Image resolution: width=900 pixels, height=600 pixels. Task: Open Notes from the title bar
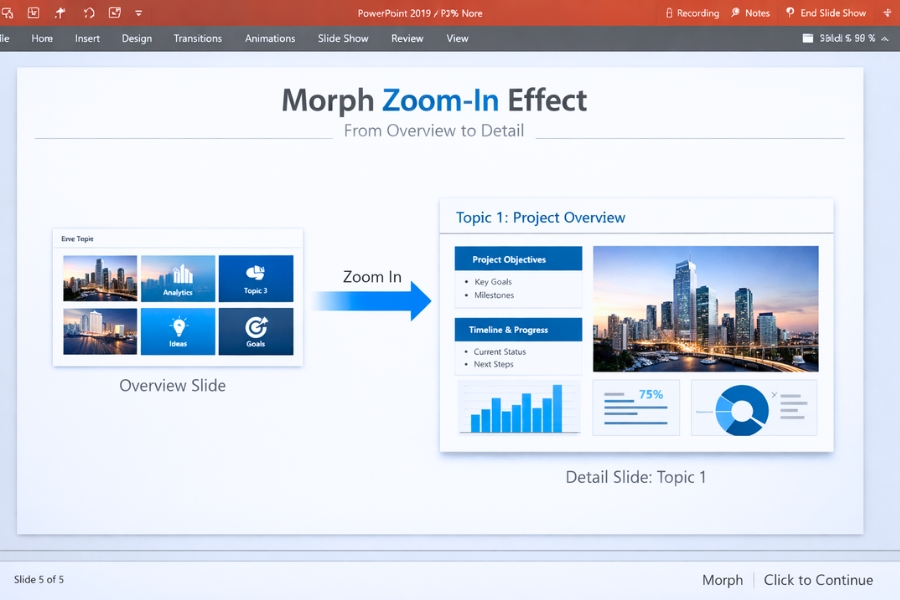(750, 13)
